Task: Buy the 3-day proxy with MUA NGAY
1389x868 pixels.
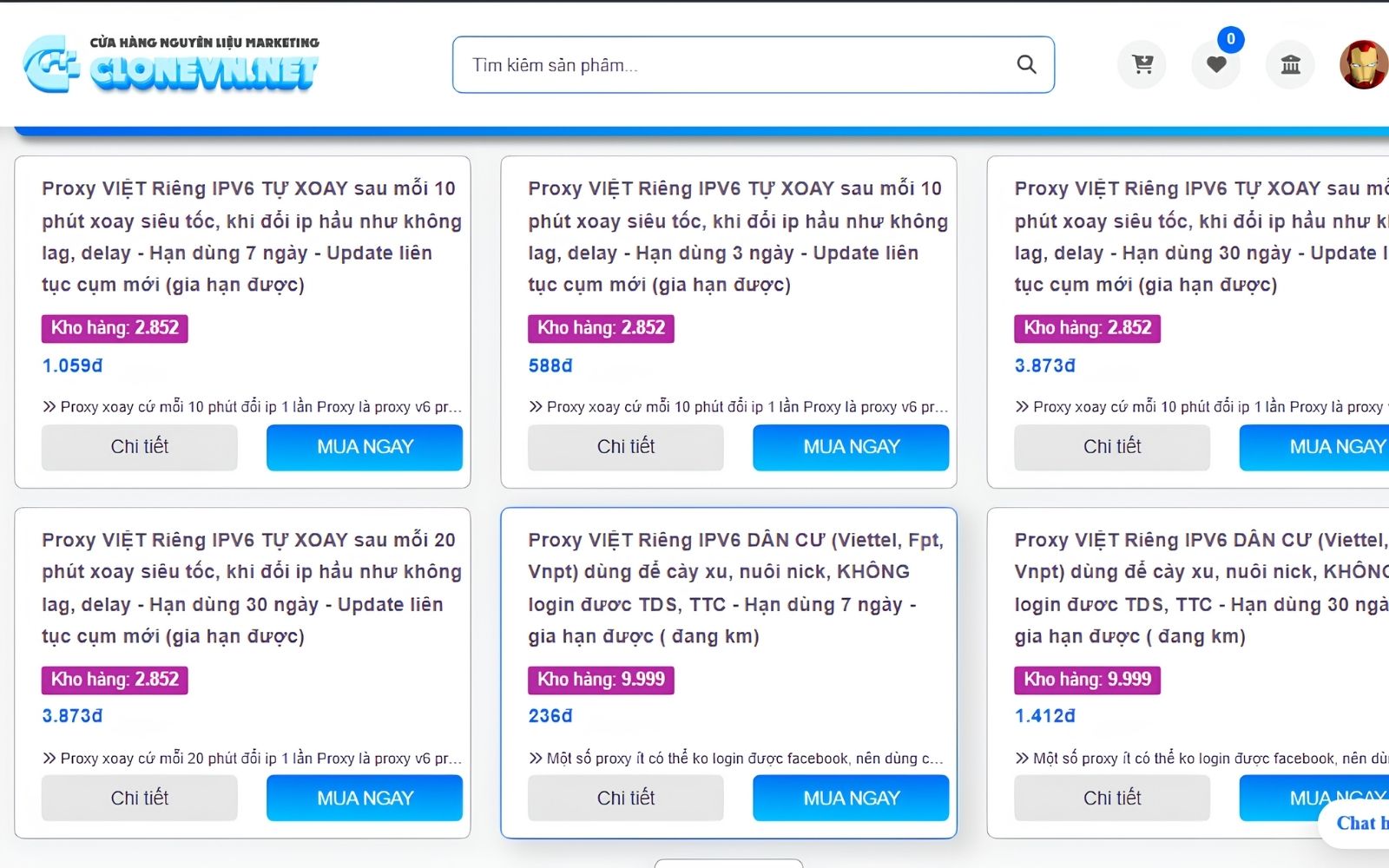Action: [x=851, y=447]
